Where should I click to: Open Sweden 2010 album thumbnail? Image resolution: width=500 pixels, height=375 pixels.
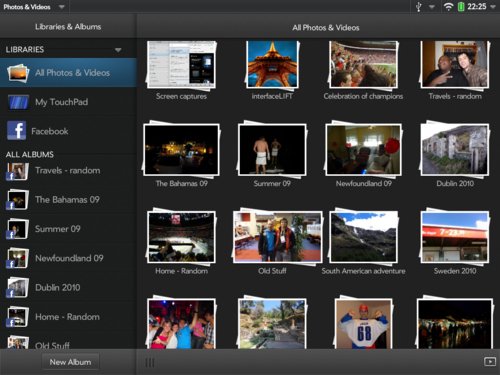pyautogui.click(x=455, y=237)
